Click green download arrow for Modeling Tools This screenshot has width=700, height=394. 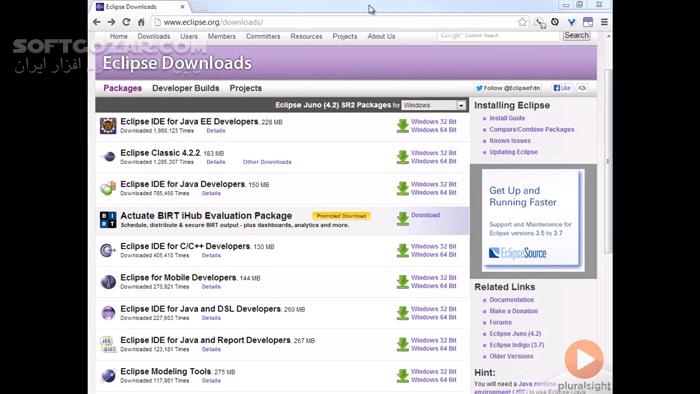tap(403, 376)
